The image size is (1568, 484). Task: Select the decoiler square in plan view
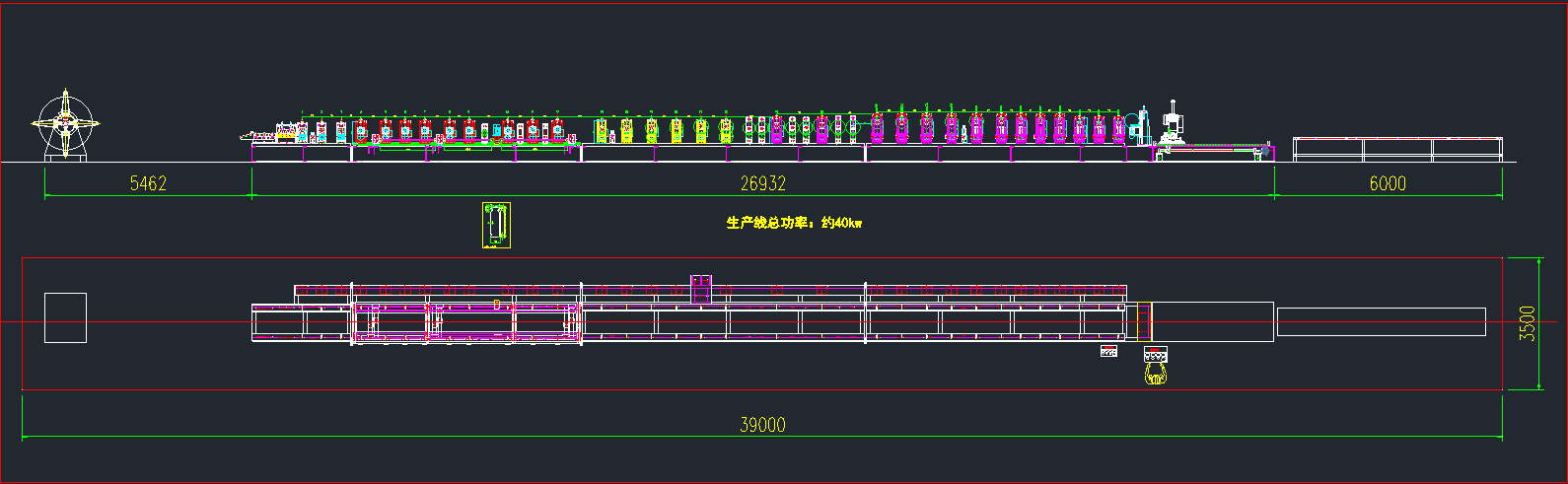(x=65, y=317)
